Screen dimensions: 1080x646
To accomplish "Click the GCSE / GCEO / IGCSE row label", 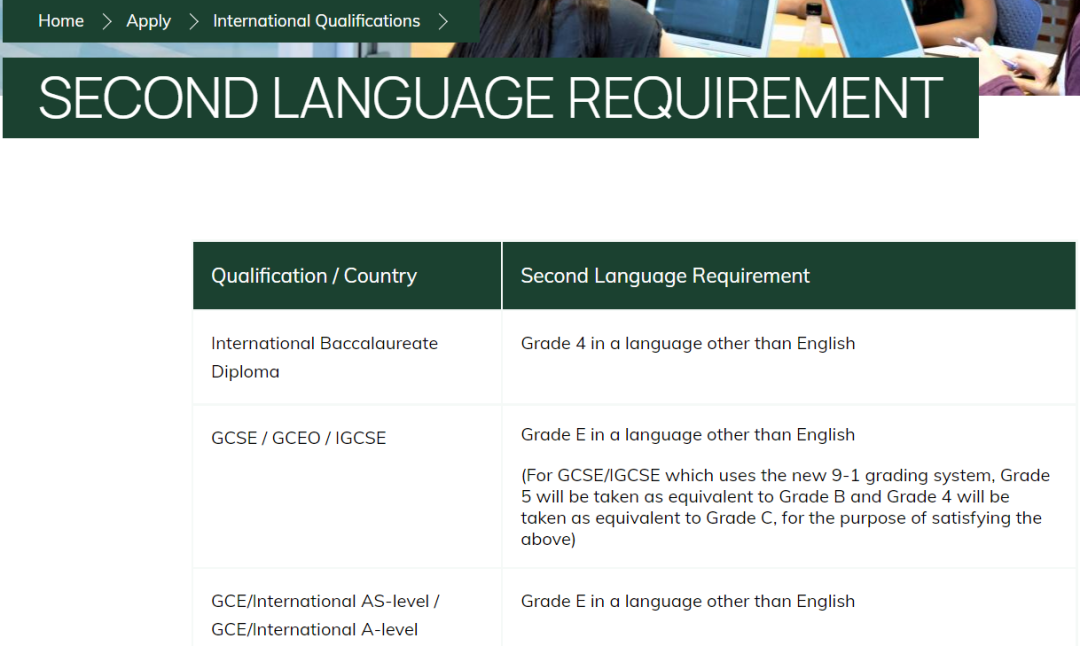I will [x=299, y=437].
